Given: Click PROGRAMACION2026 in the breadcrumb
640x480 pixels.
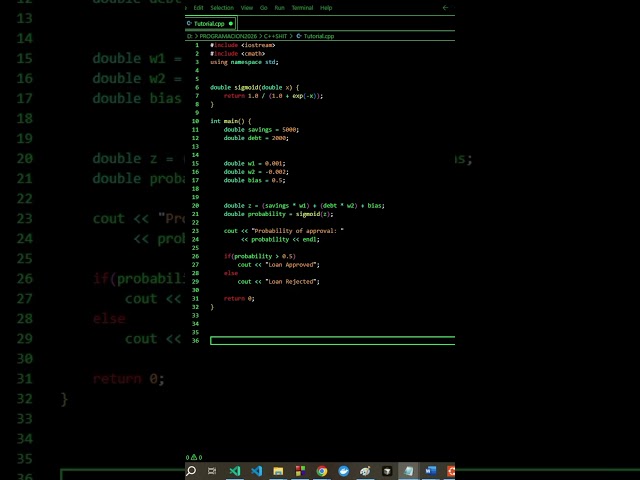Looking at the screenshot, I should tap(228, 36).
